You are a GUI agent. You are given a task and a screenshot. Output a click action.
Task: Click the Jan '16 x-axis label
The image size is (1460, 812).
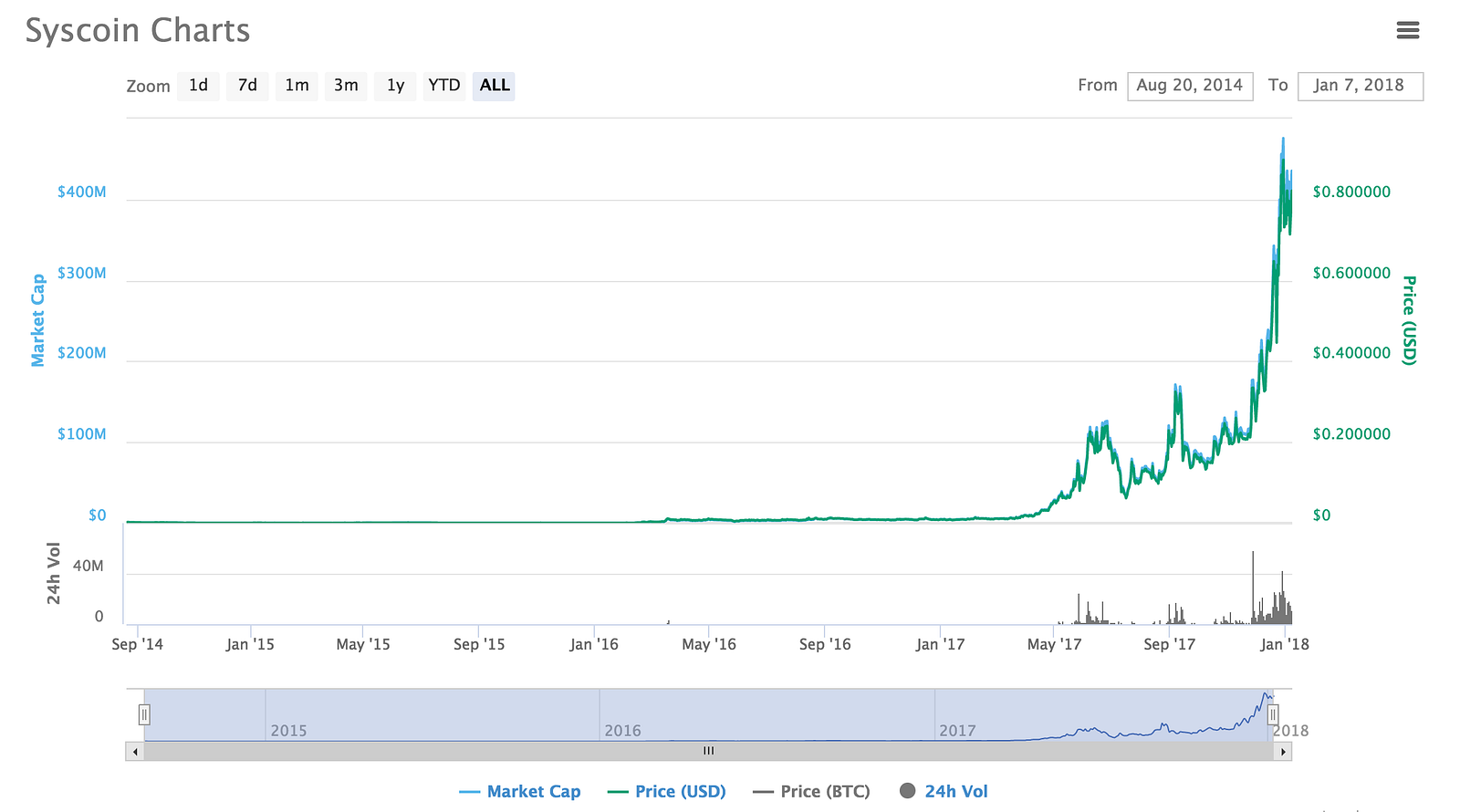594,644
